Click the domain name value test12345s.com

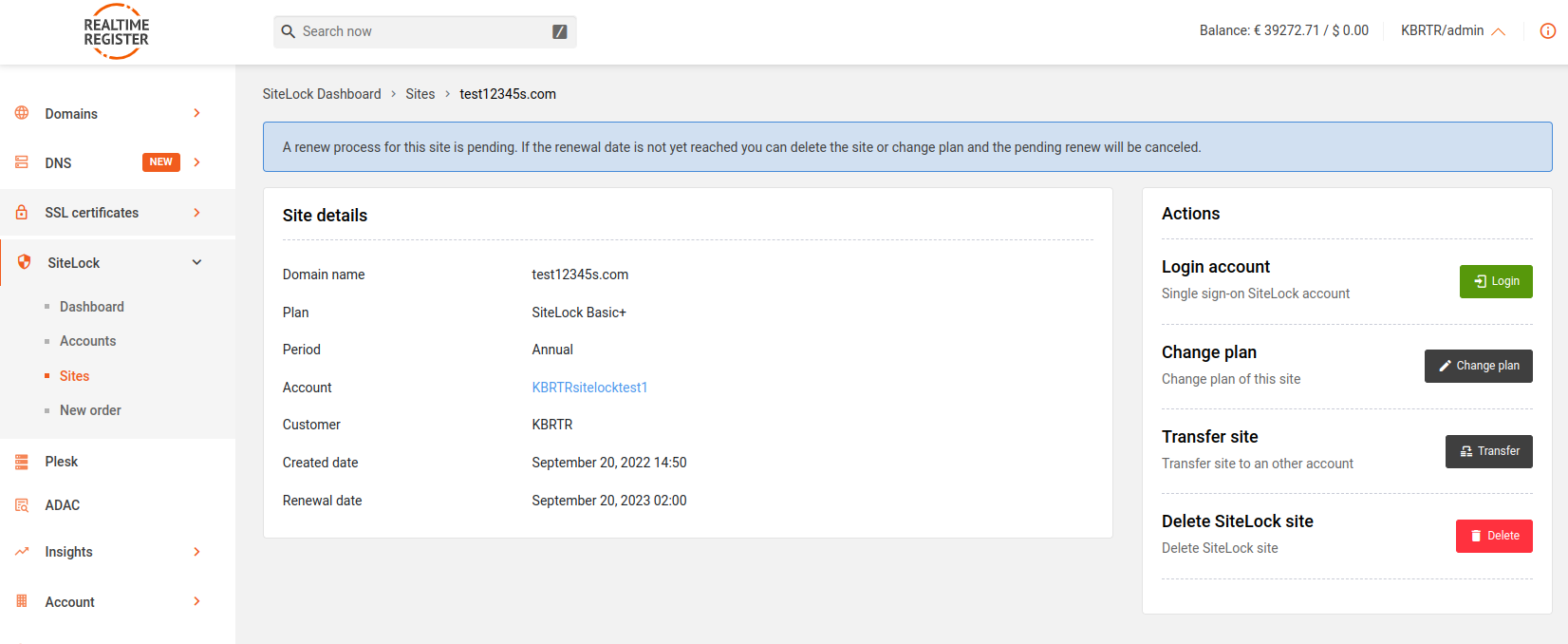[580, 275]
